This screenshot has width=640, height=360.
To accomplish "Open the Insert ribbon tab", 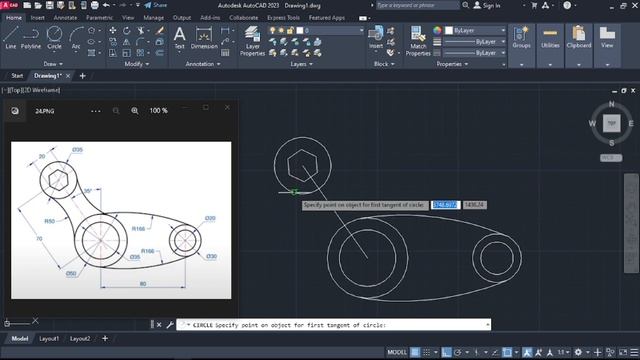I will click(x=38, y=18).
